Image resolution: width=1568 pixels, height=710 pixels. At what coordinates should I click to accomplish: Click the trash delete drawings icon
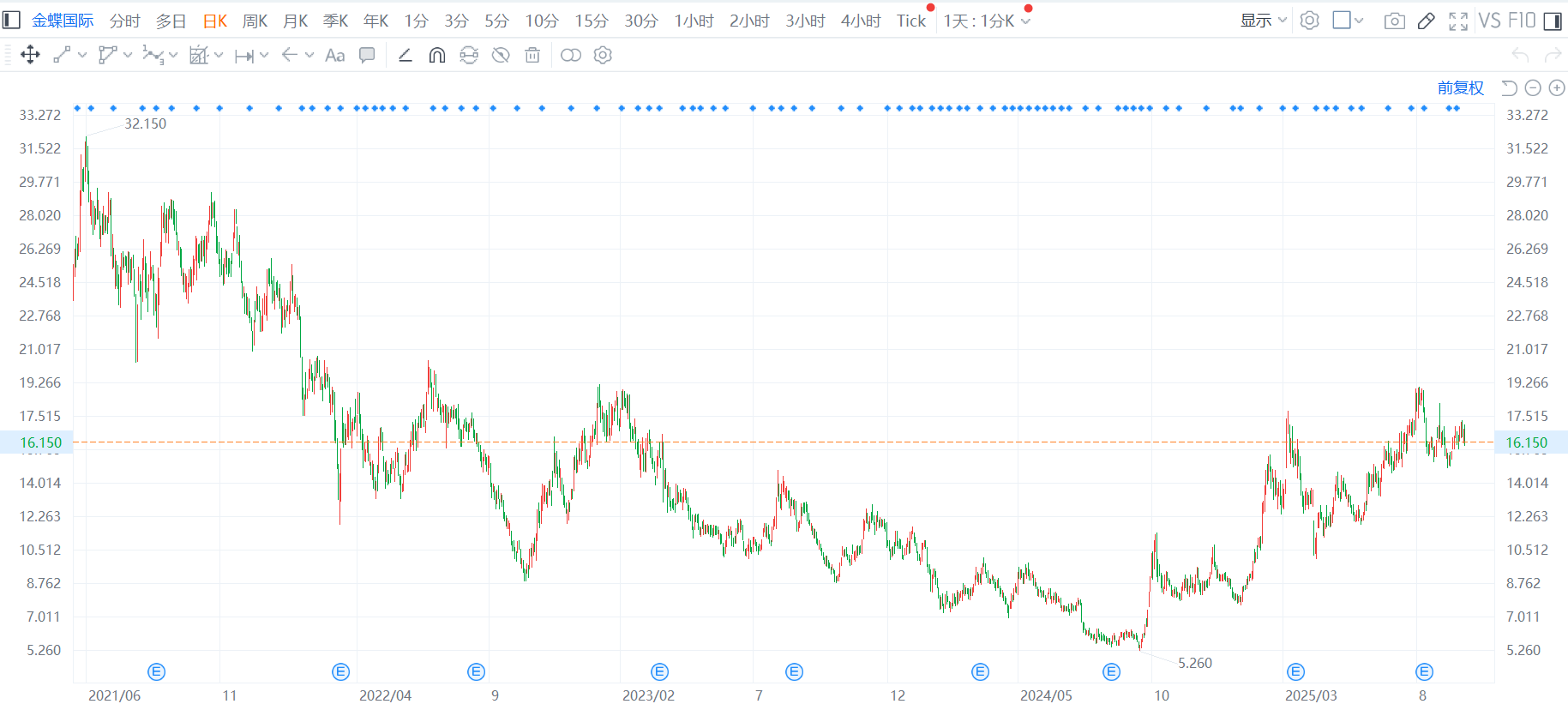coord(532,56)
